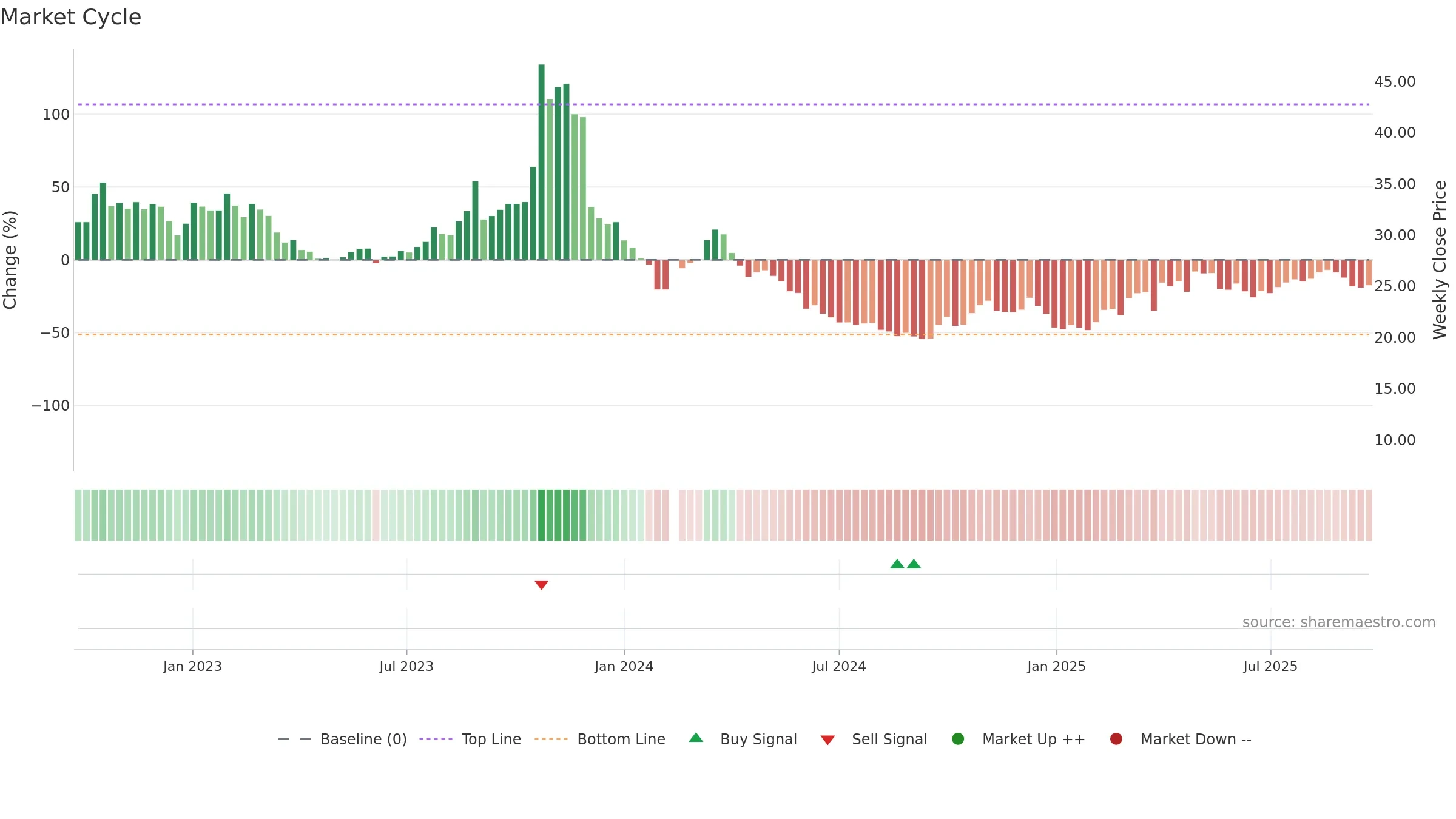Image resolution: width=1456 pixels, height=819 pixels.
Task: Click the second green buy signal marker
Action: coord(914,564)
